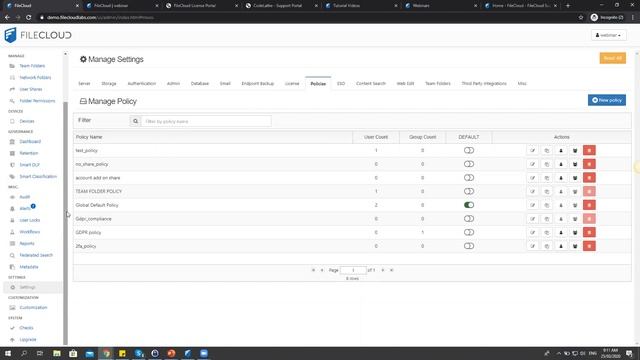The width and height of the screenshot is (640, 360).
Task: Open groups icon for TEAM FOLDER POLICY
Action: pos(575,191)
